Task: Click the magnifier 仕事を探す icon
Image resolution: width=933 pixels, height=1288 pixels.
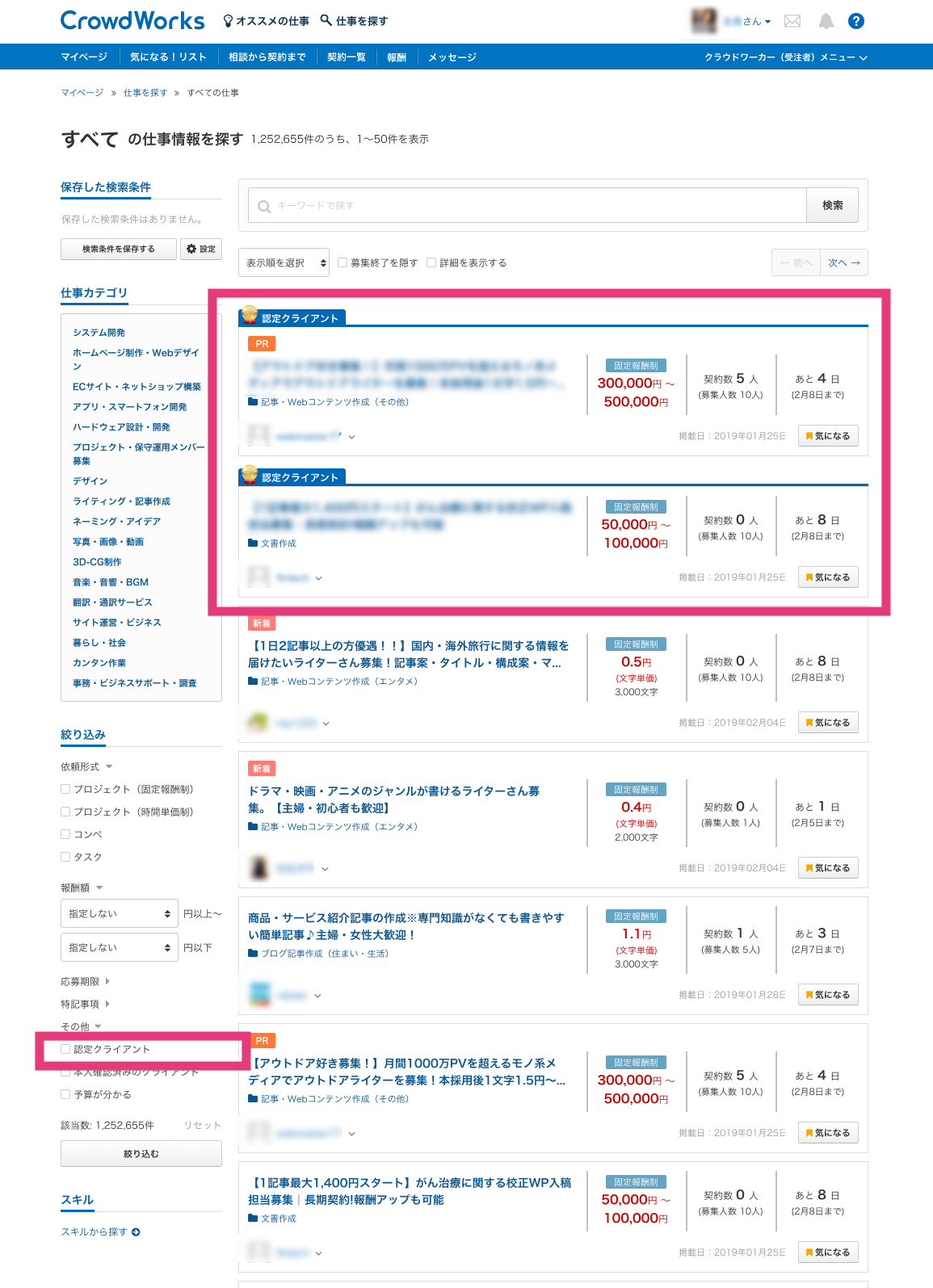Action: click(x=326, y=20)
